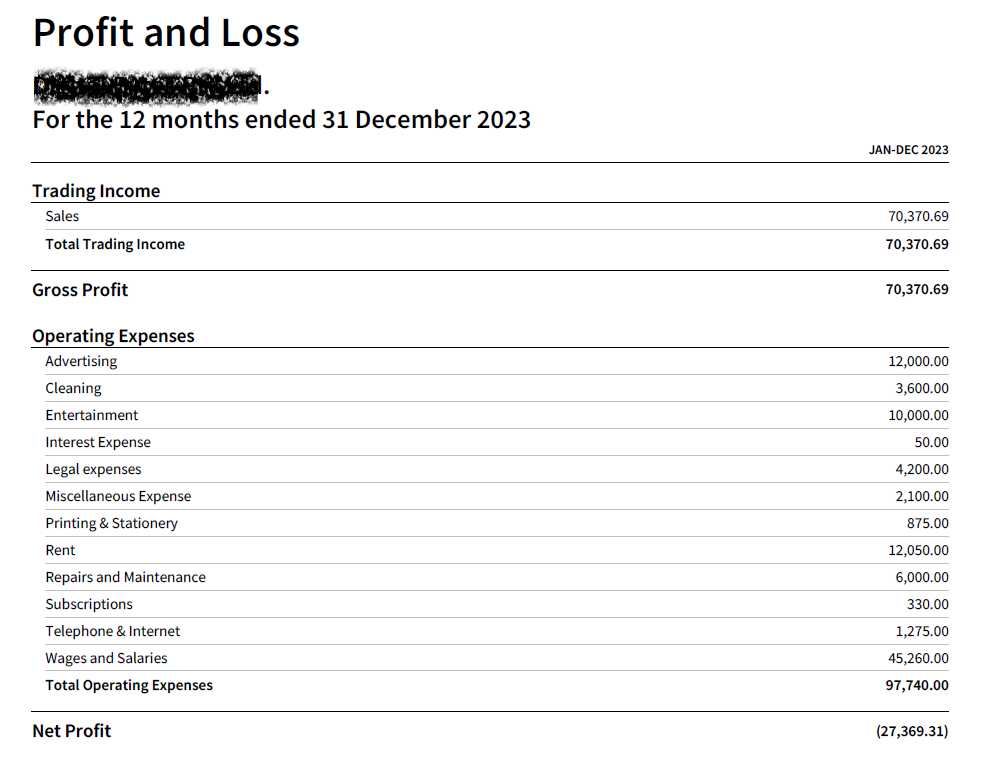The height and width of the screenshot is (778, 982).
Task: Select the JAN-DEC 2023 column header
Action: click(x=908, y=150)
